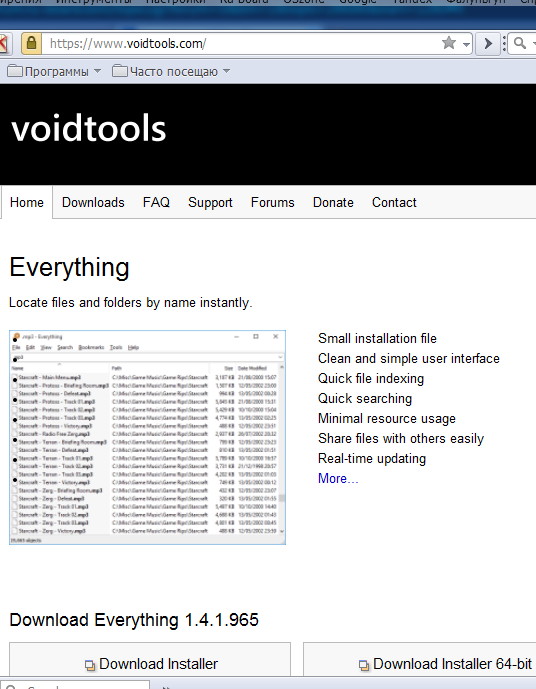Click the padlock site security icon
Viewport: 536px width, 689px height.
point(31,43)
